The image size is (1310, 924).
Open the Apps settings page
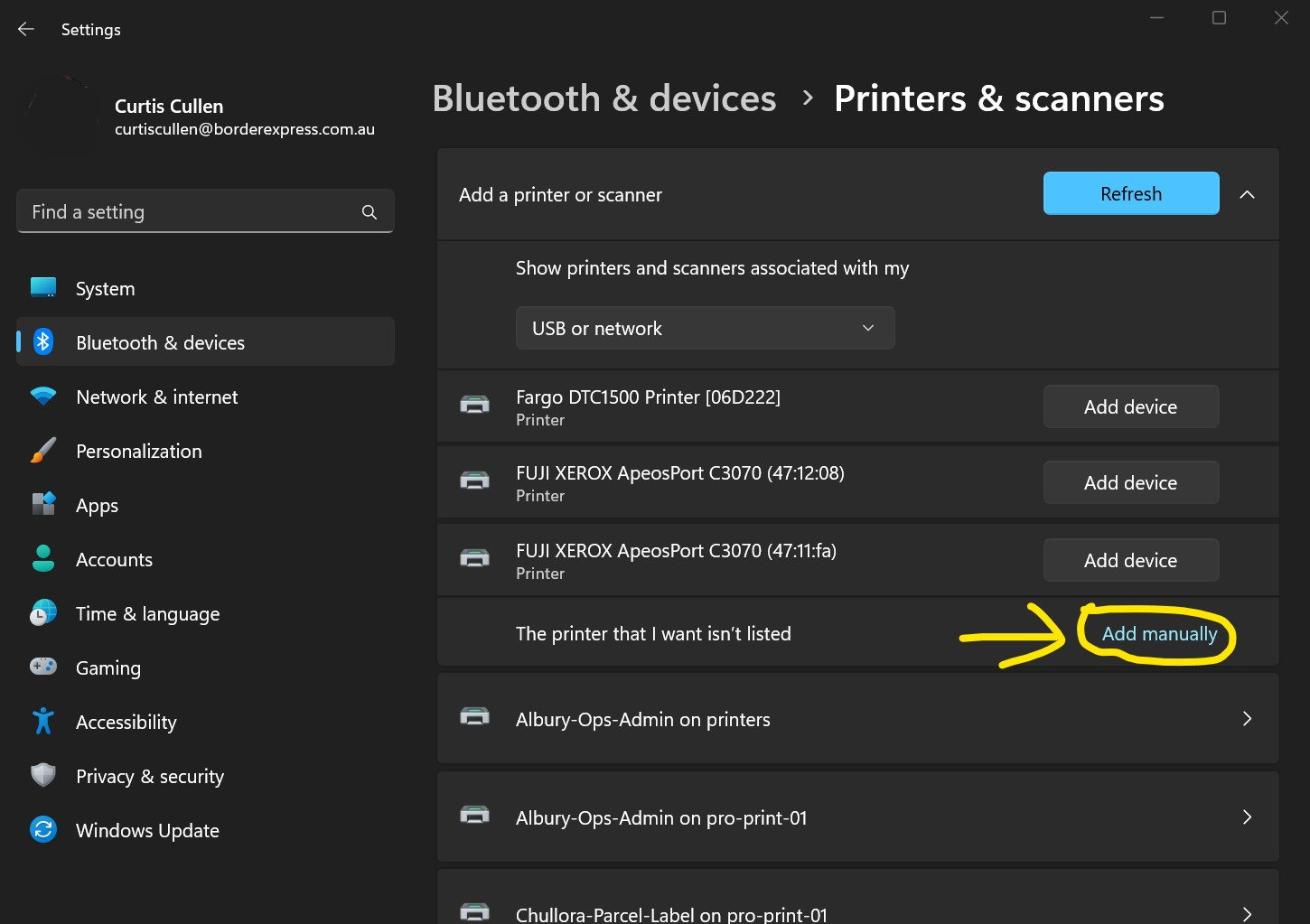tap(205, 505)
